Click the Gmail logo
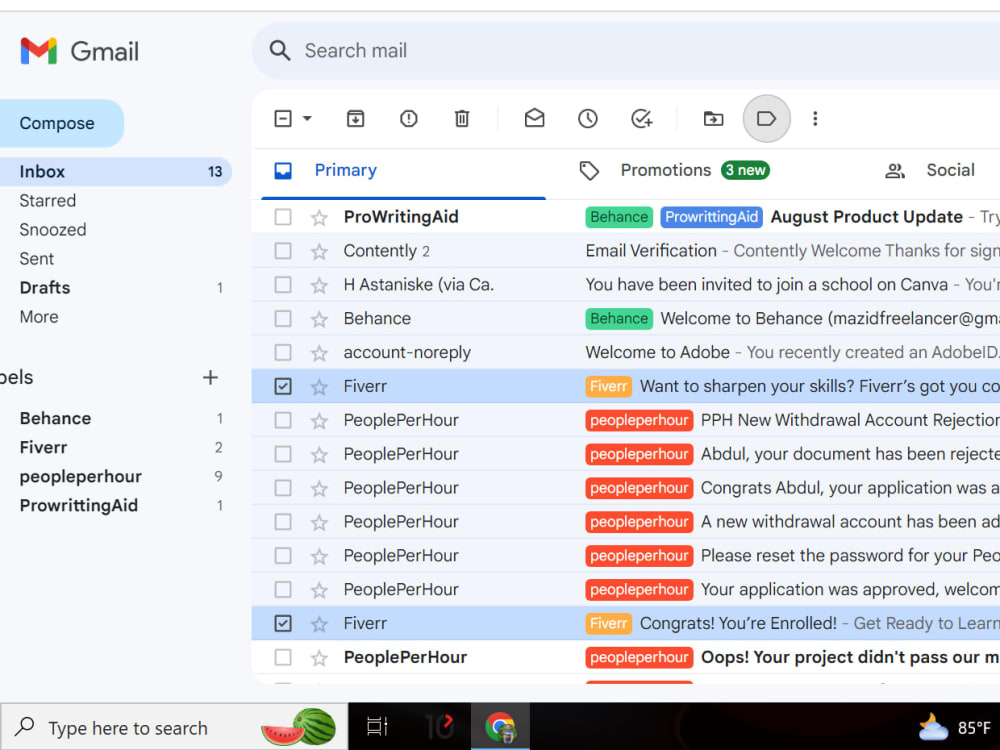Viewport: 1000px width, 750px height. click(x=79, y=51)
